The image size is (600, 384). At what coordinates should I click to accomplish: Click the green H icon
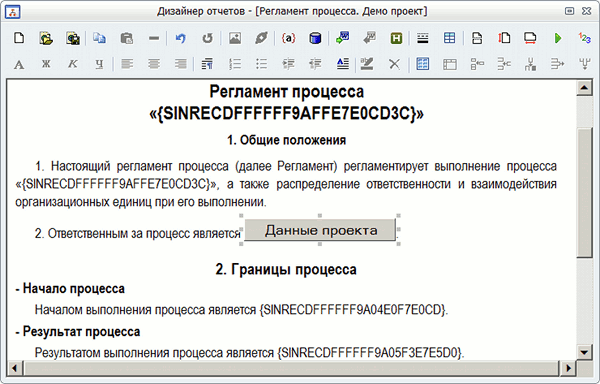(x=396, y=38)
